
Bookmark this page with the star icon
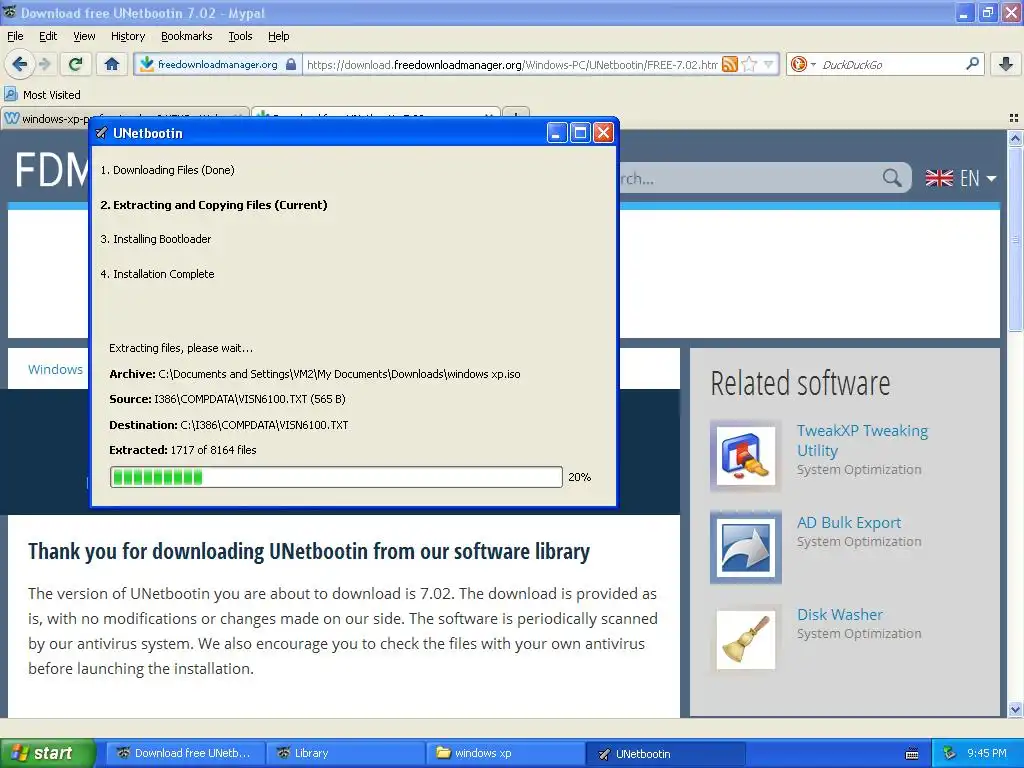coord(750,64)
